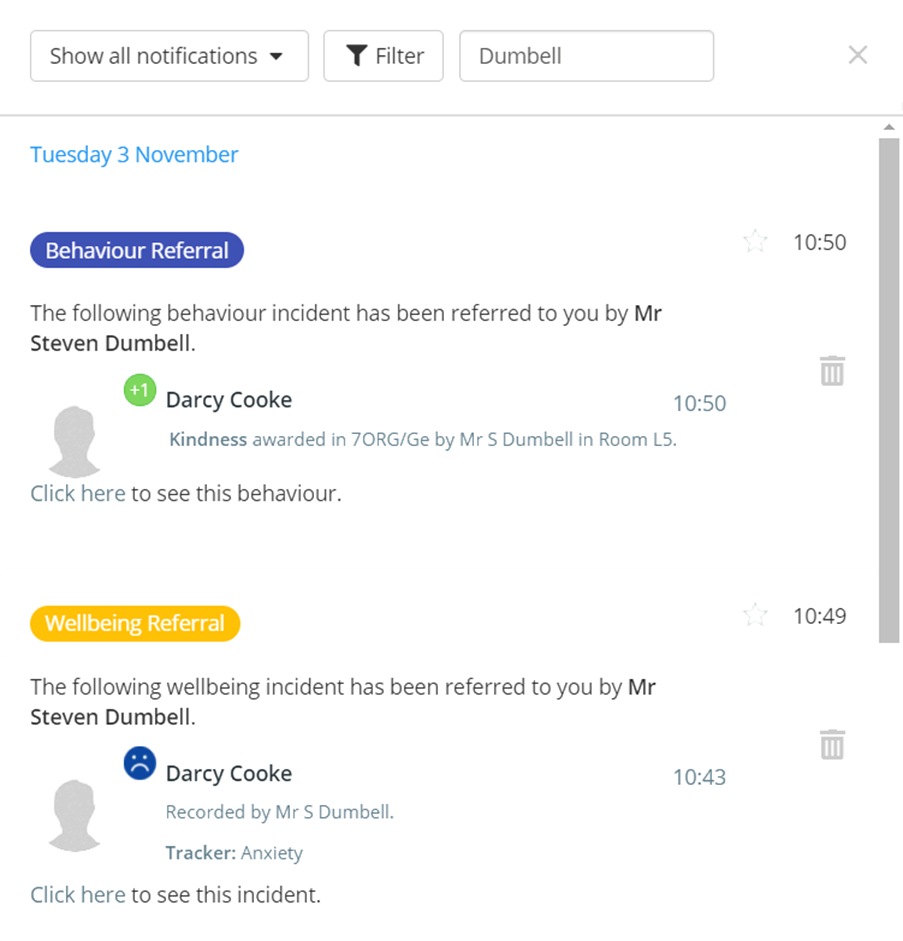Screen dimensions: 903x941
Task: Open 'Click here' to see this behaviour
Action: coord(77,493)
